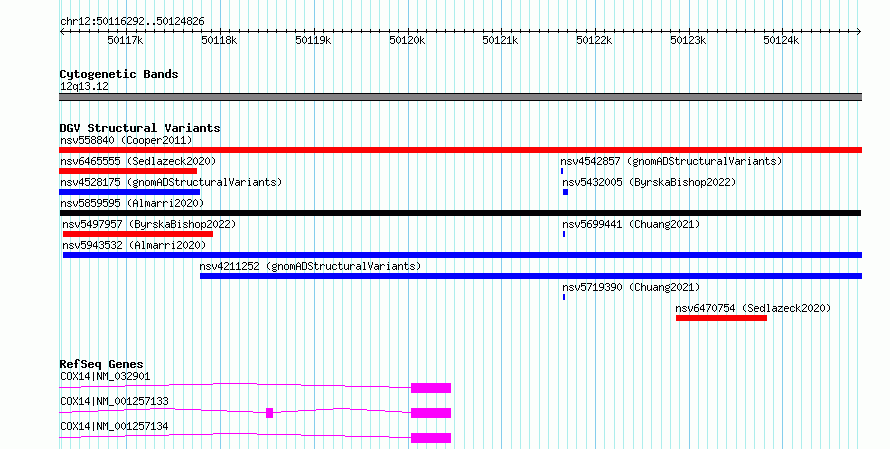Click the 50123k ruler tick label
Viewport: 890px width, 449px height.
[688, 40]
